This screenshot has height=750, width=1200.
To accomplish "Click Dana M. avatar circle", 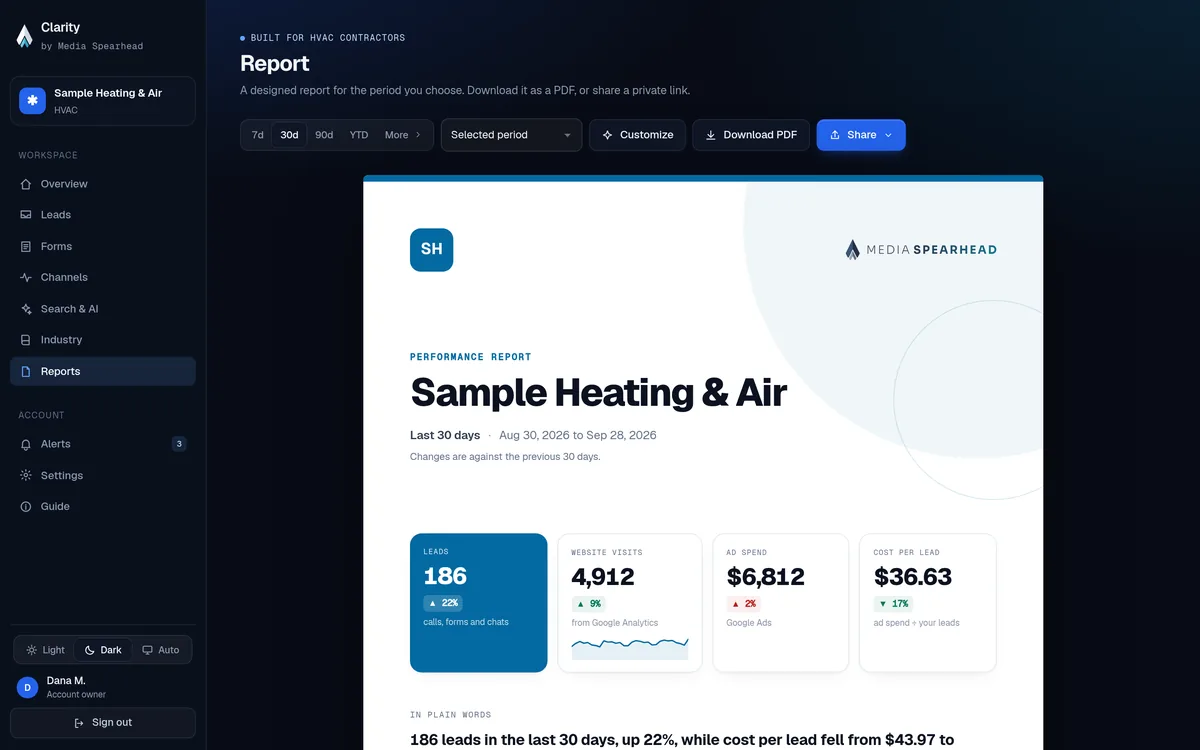I will 28,687.
